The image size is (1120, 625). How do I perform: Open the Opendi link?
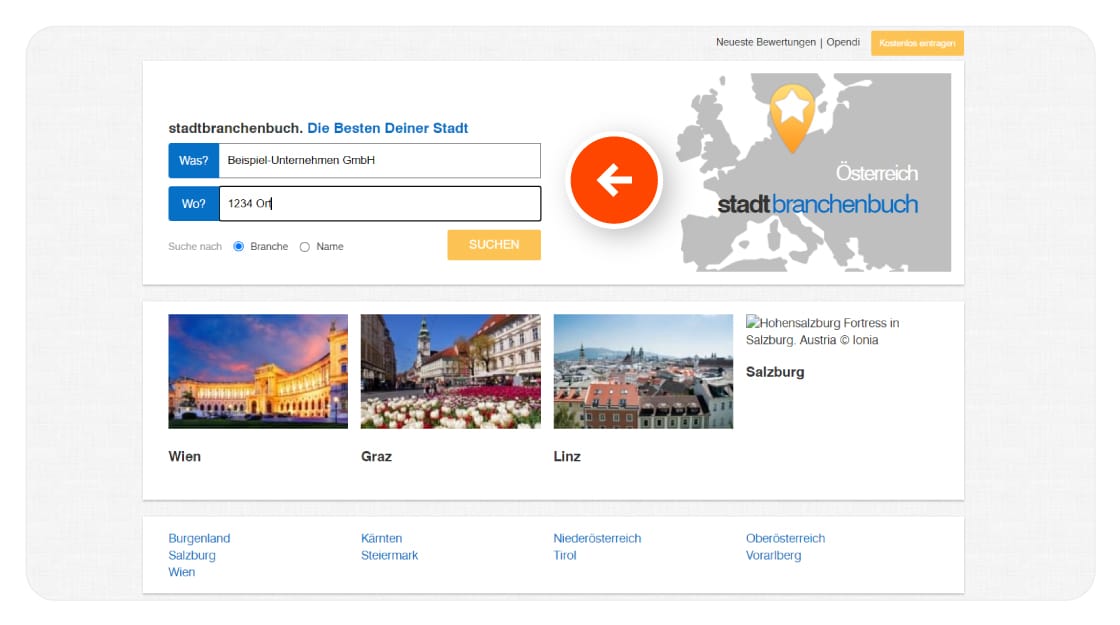(843, 42)
